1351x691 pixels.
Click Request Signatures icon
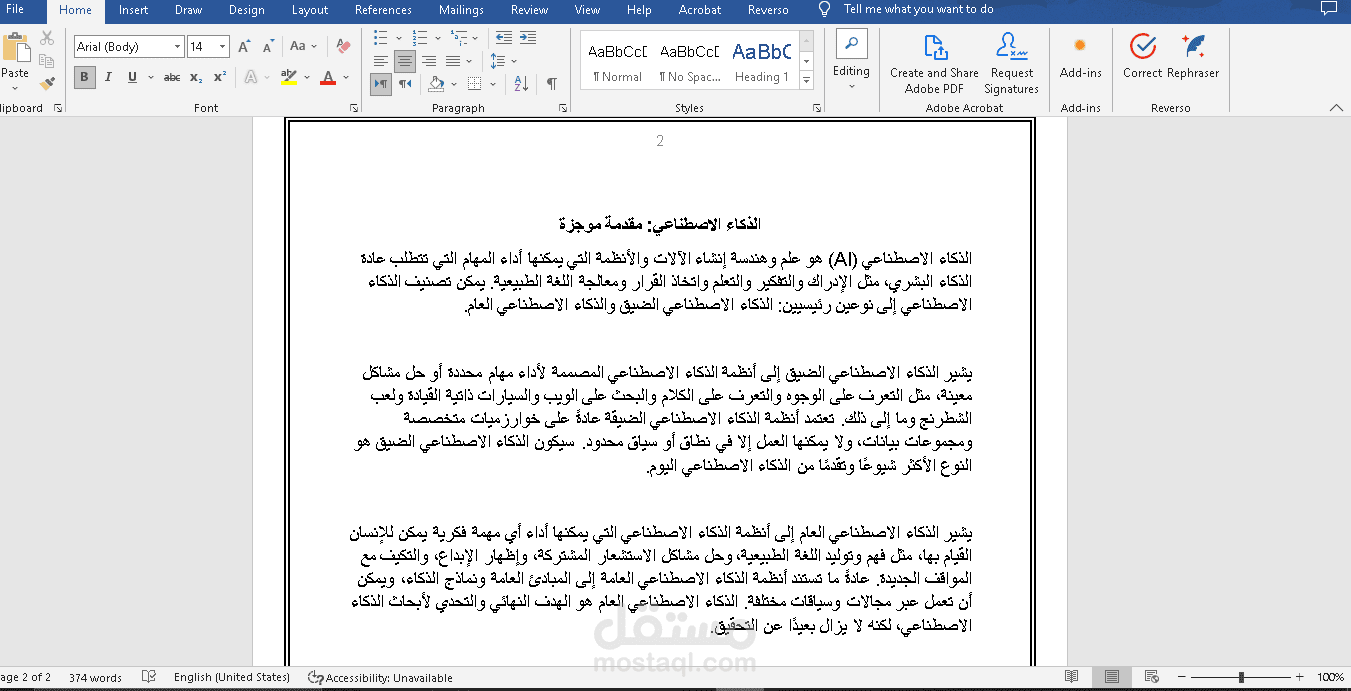pos(1012,63)
